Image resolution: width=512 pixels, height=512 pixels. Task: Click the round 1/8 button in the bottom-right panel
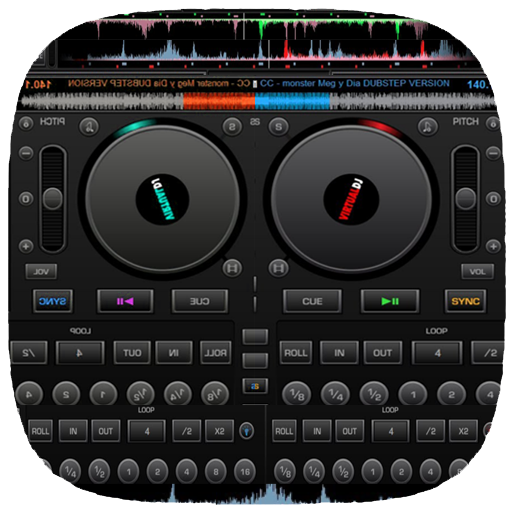[285, 472]
